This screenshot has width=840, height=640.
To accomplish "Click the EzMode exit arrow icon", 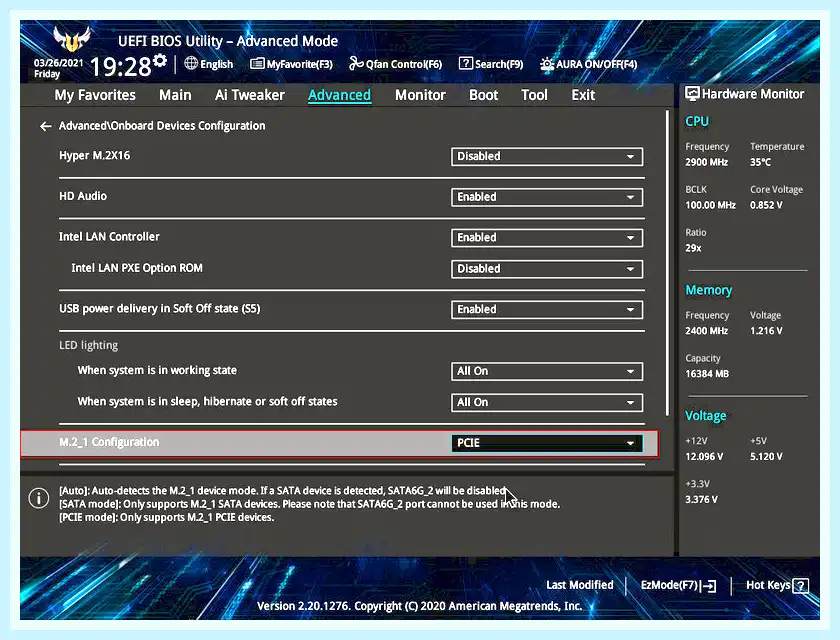I will point(708,586).
